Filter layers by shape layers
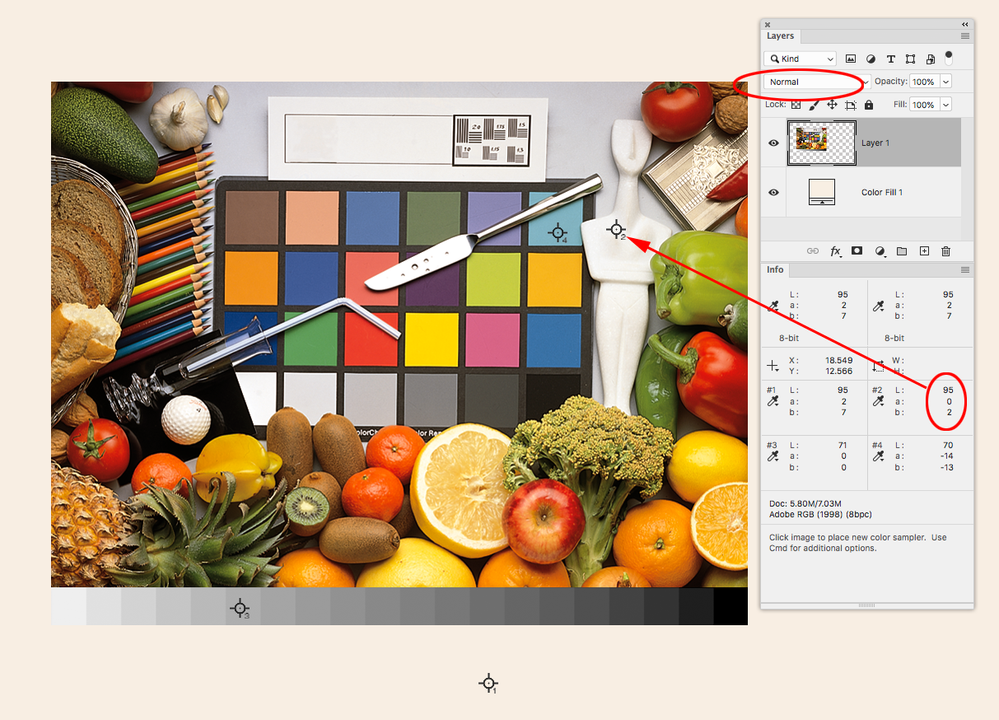 coord(910,59)
